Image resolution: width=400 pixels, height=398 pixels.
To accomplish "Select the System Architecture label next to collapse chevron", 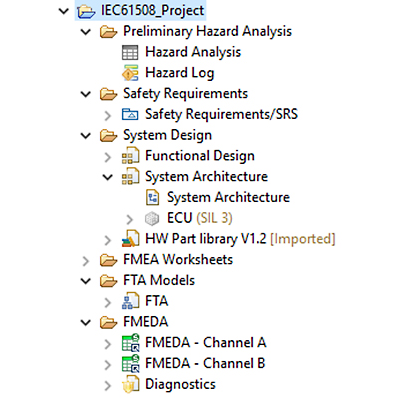I will tap(206, 177).
